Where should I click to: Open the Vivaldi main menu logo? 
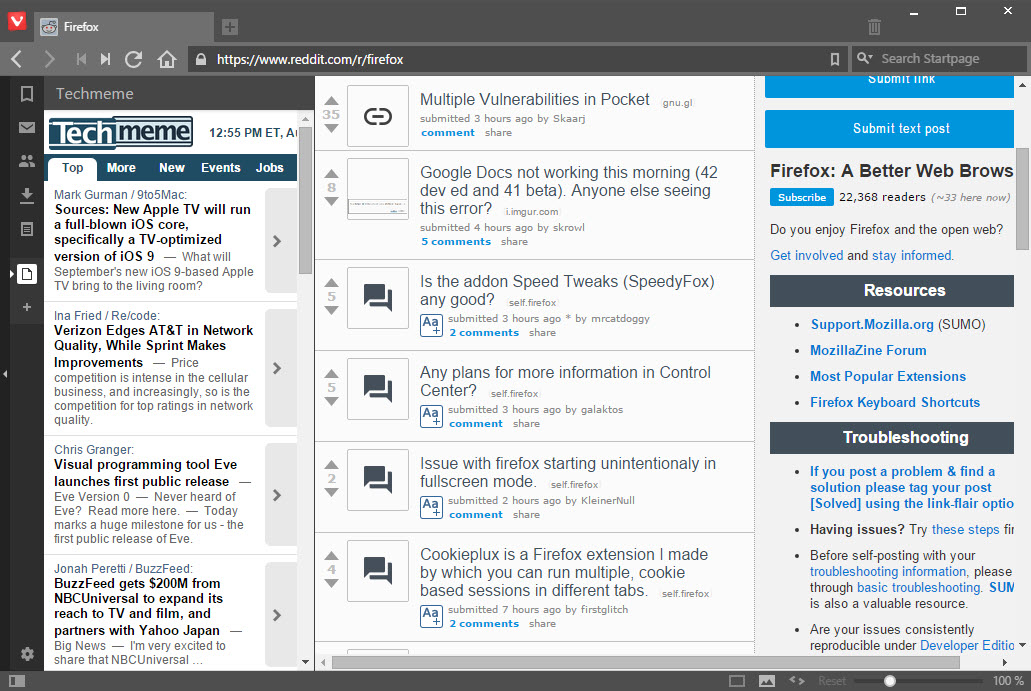(17, 21)
